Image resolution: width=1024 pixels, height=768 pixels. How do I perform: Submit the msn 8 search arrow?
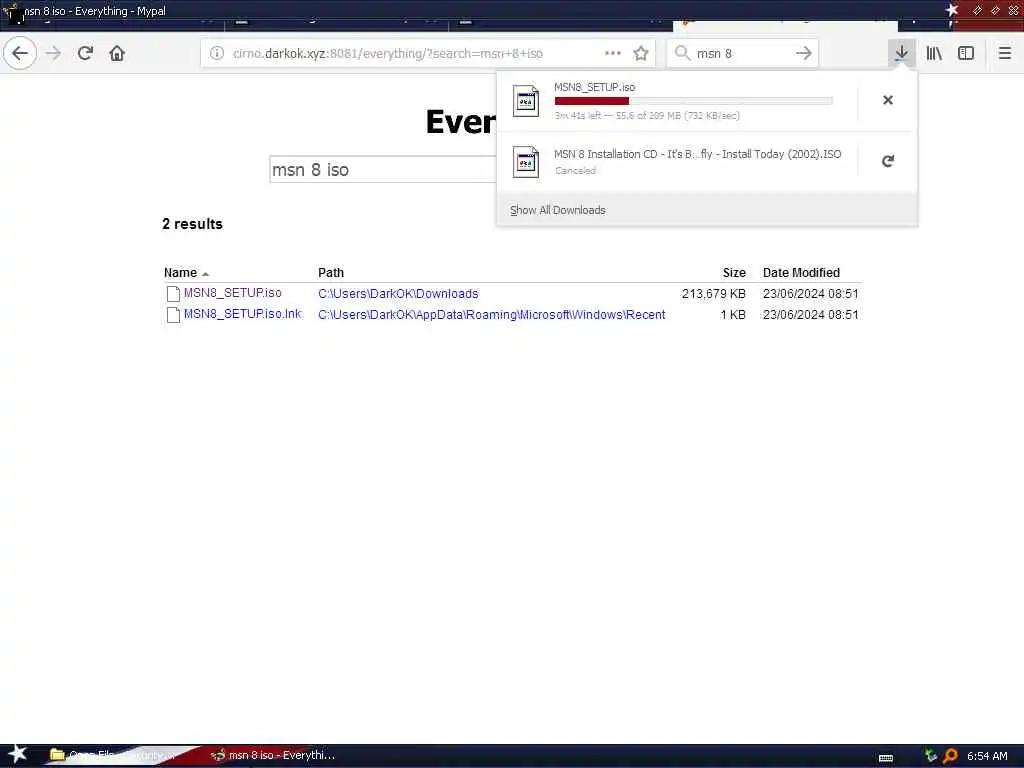[804, 53]
